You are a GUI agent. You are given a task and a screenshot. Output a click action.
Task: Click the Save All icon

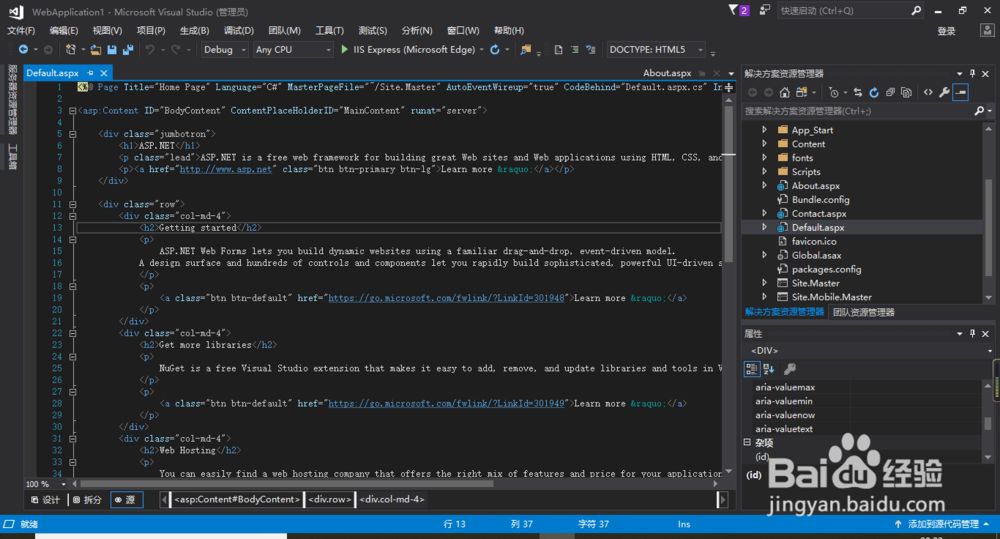pos(128,49)
